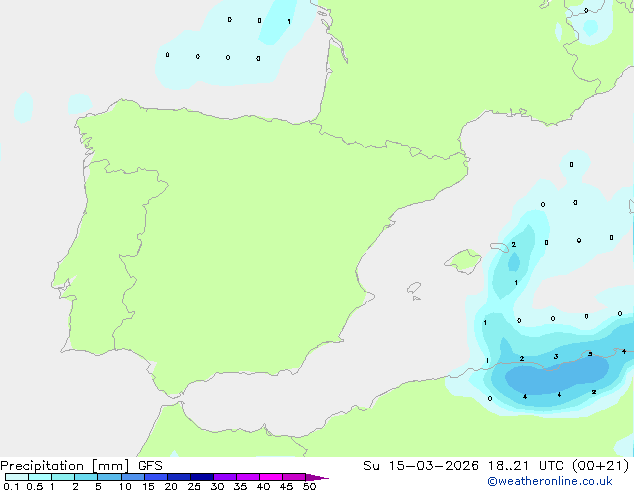The width and height of the screenshot is (634, 490).
Task: Click the 10–15 mm blue legend swatch
Action: (133, 477)
